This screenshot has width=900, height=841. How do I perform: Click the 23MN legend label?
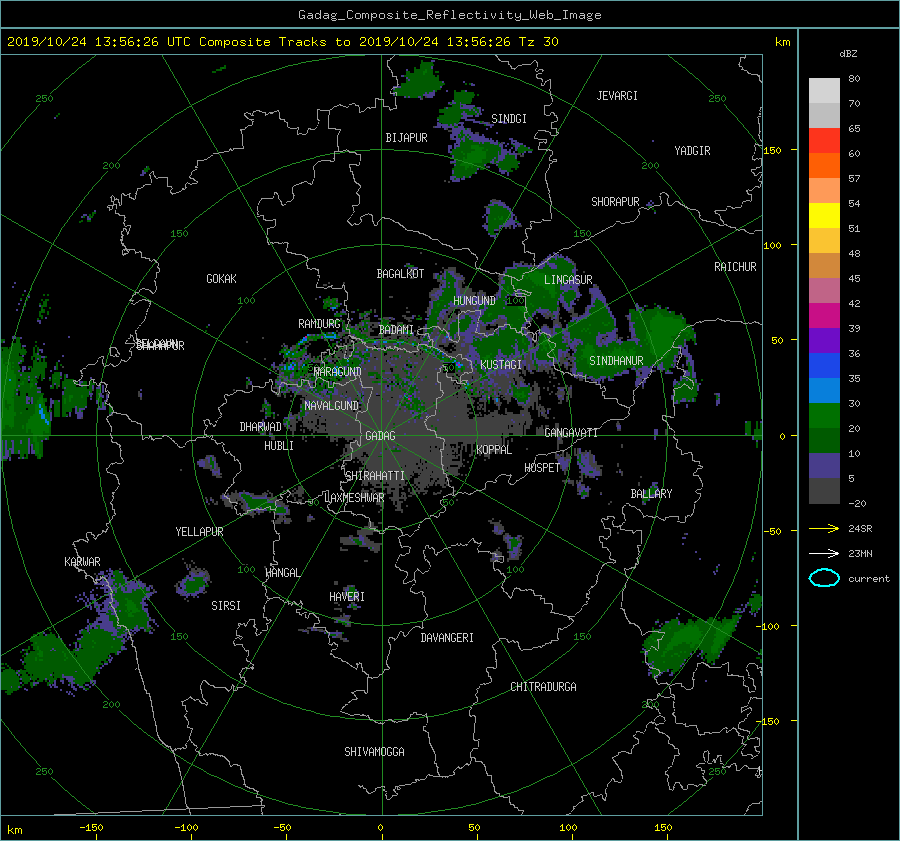[860, 553]
